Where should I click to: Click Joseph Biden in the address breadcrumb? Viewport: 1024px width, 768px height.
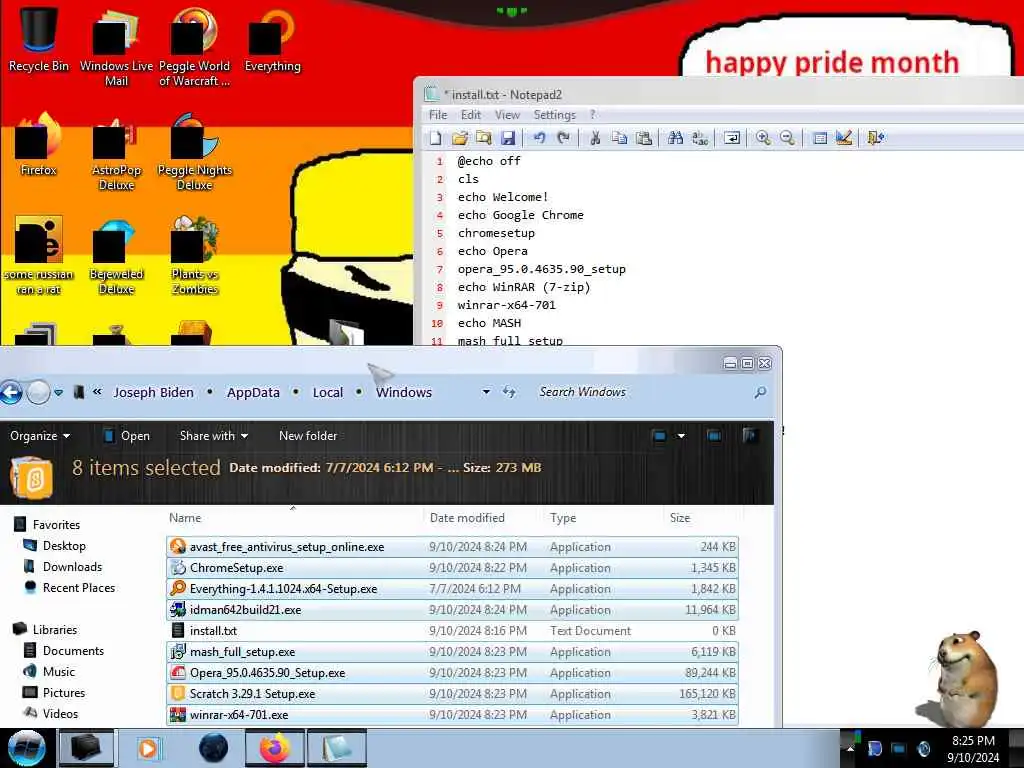click(x=153, y=392)
